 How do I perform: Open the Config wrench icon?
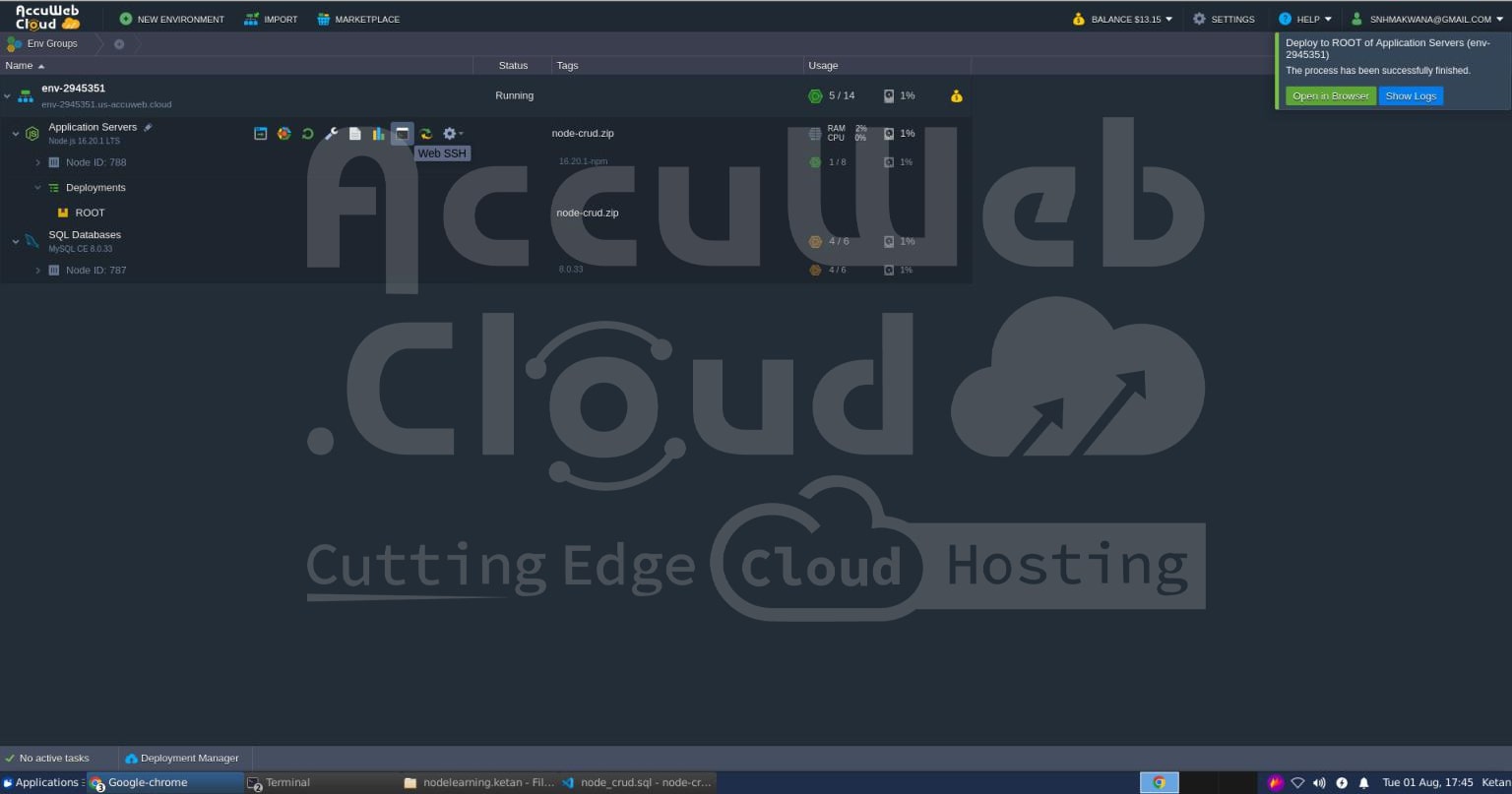click(332, 134)
